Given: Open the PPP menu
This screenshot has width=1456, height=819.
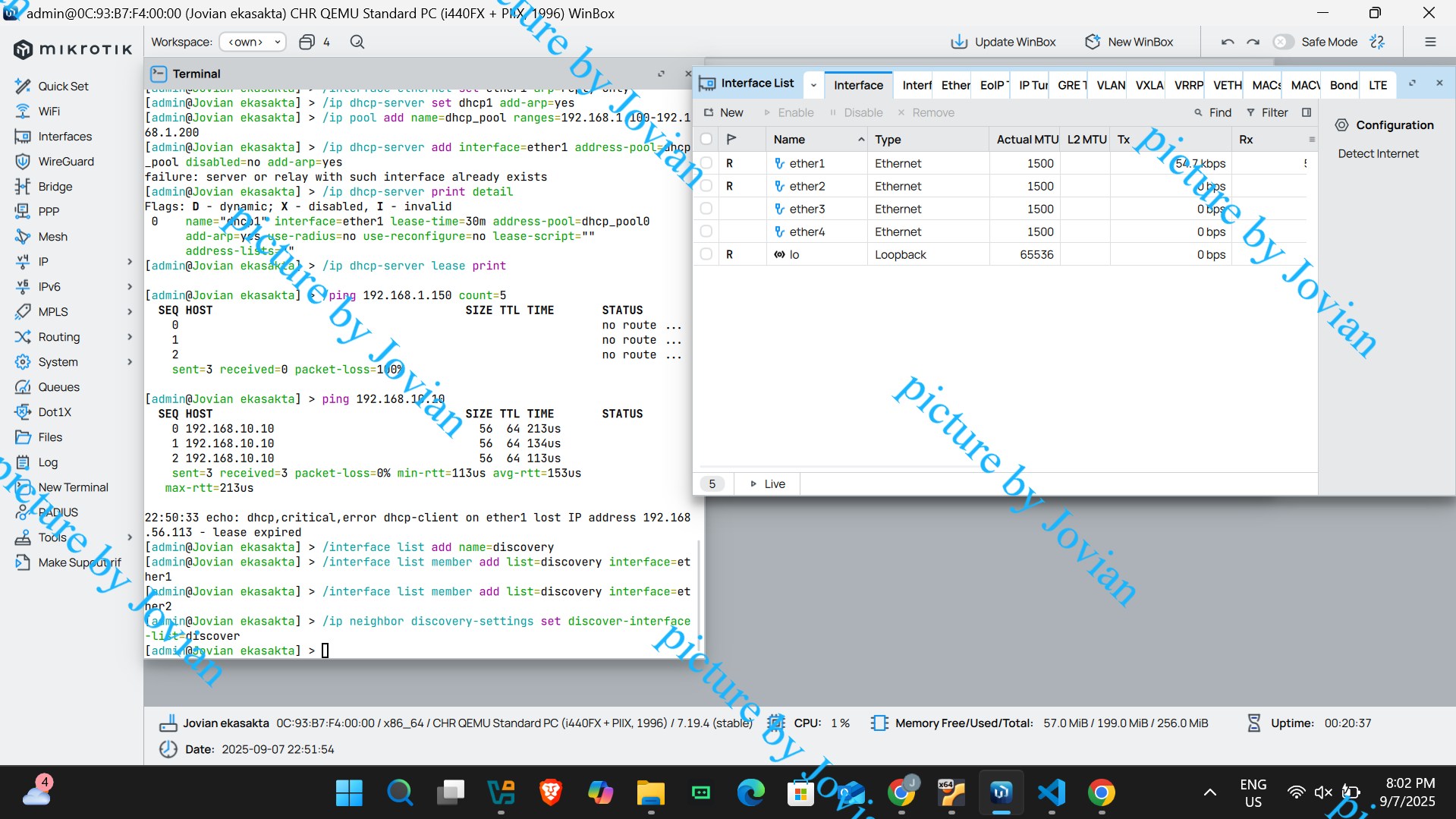Looking at the screenshot, I should tap(49, 212).
